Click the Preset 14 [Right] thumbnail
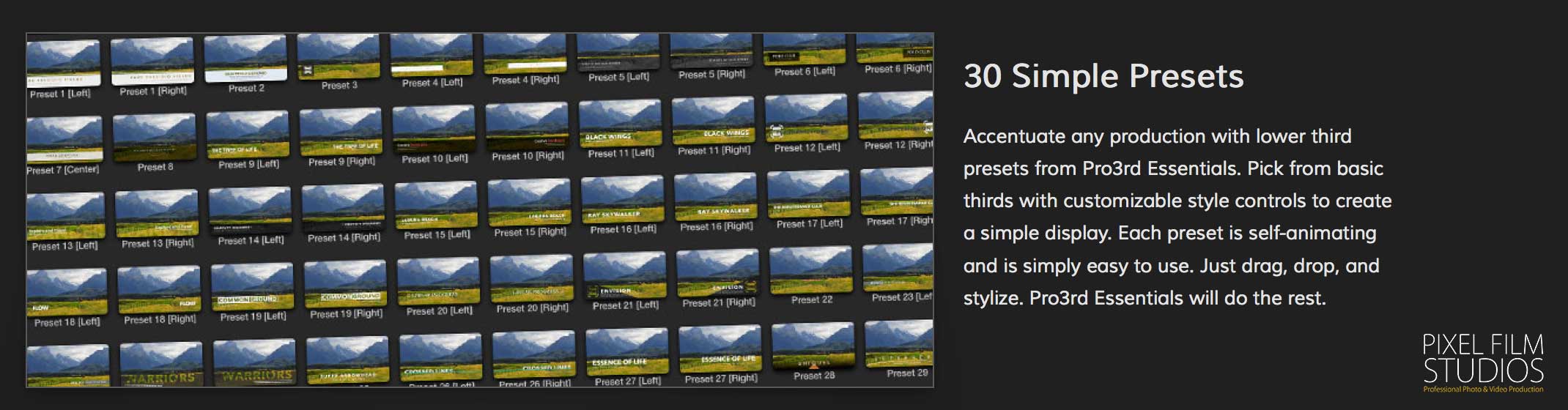The image size is (1568, 410). (x=343, y=207)
